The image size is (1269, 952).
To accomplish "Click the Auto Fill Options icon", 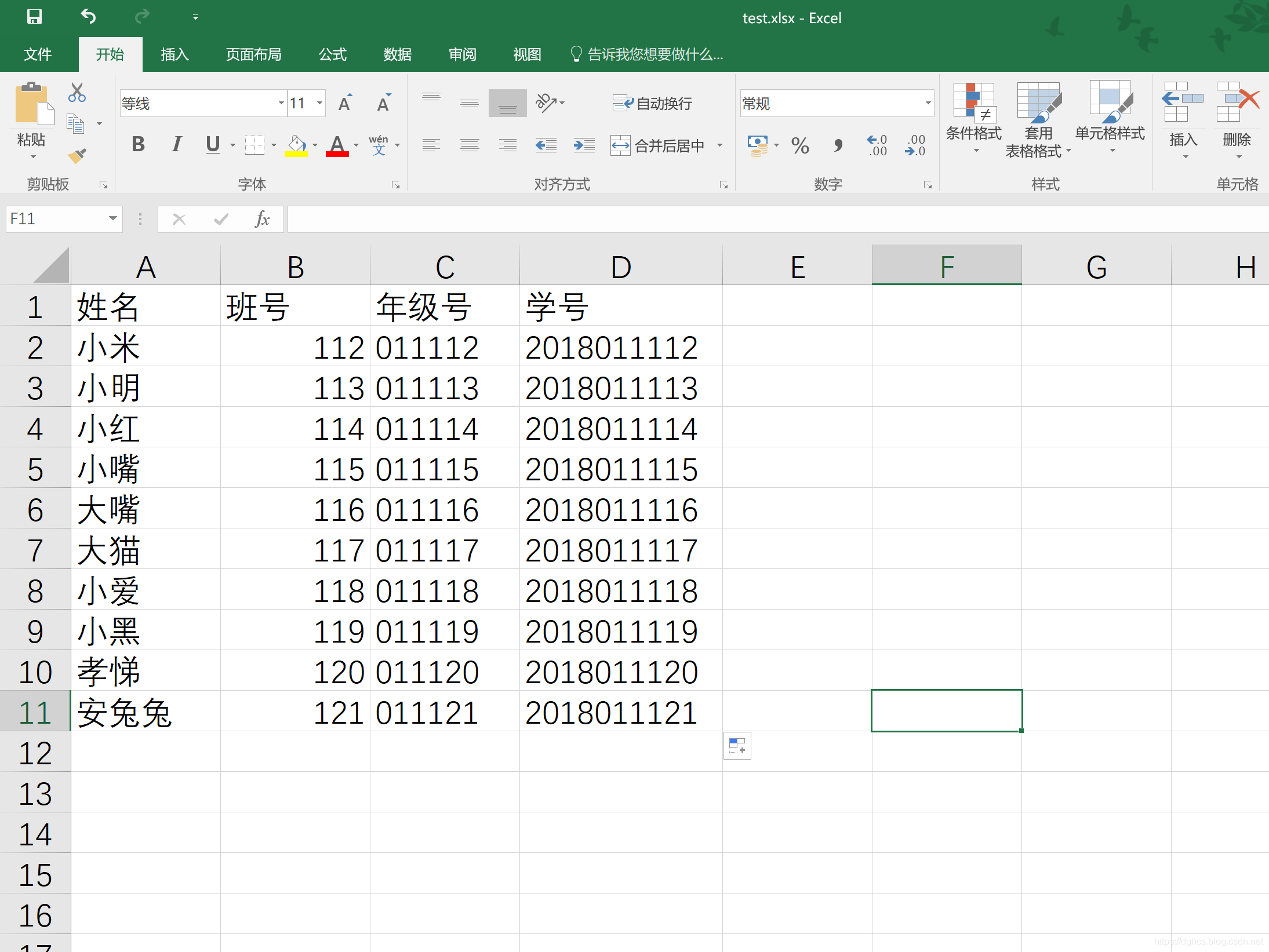I will click(x=737, y=746).
